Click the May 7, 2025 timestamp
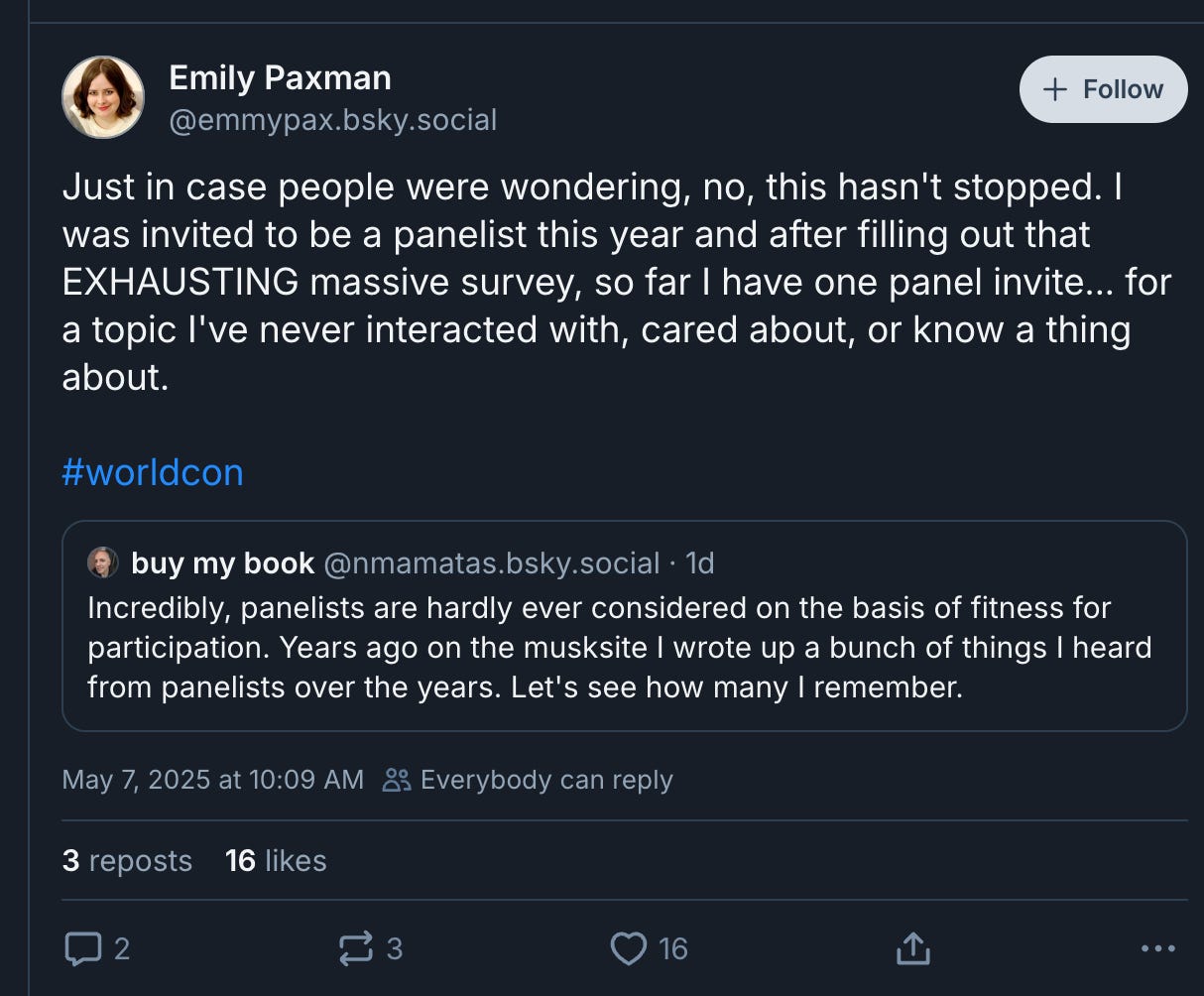The image size is (1204, 996). 212,780
